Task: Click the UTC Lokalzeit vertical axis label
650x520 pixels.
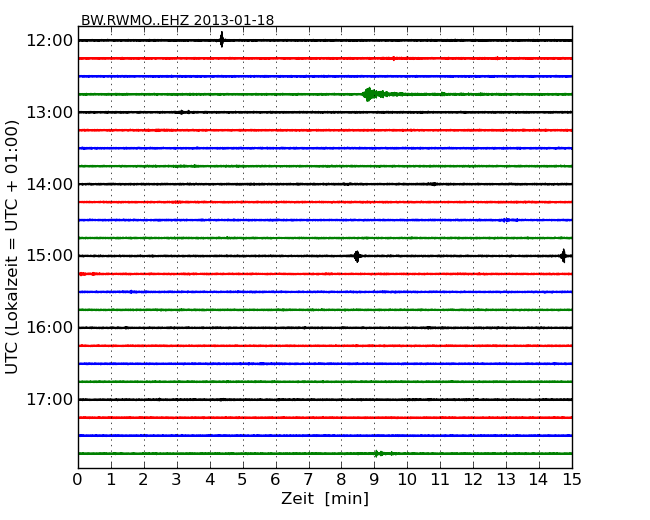Action: (x=12, y=247)
